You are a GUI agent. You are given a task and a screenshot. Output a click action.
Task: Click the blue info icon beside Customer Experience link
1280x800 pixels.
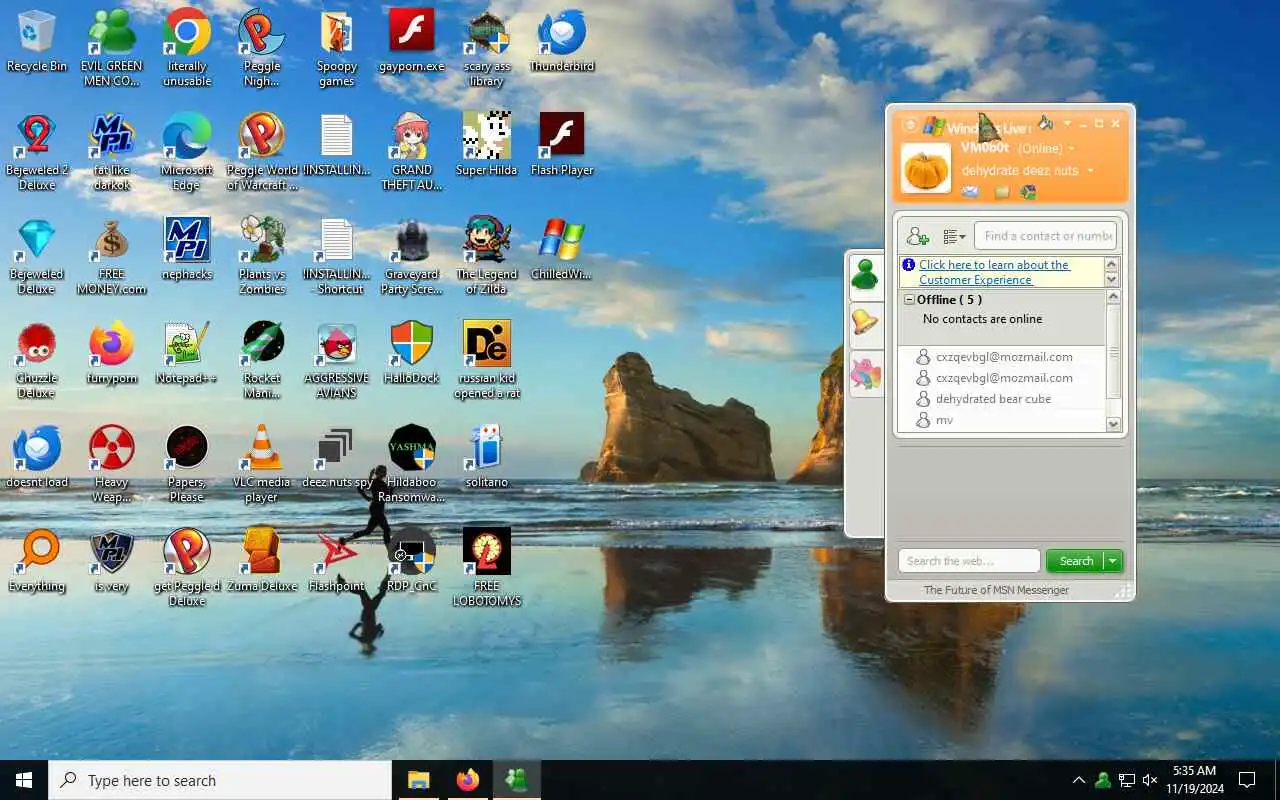click(x=908, y=265)
